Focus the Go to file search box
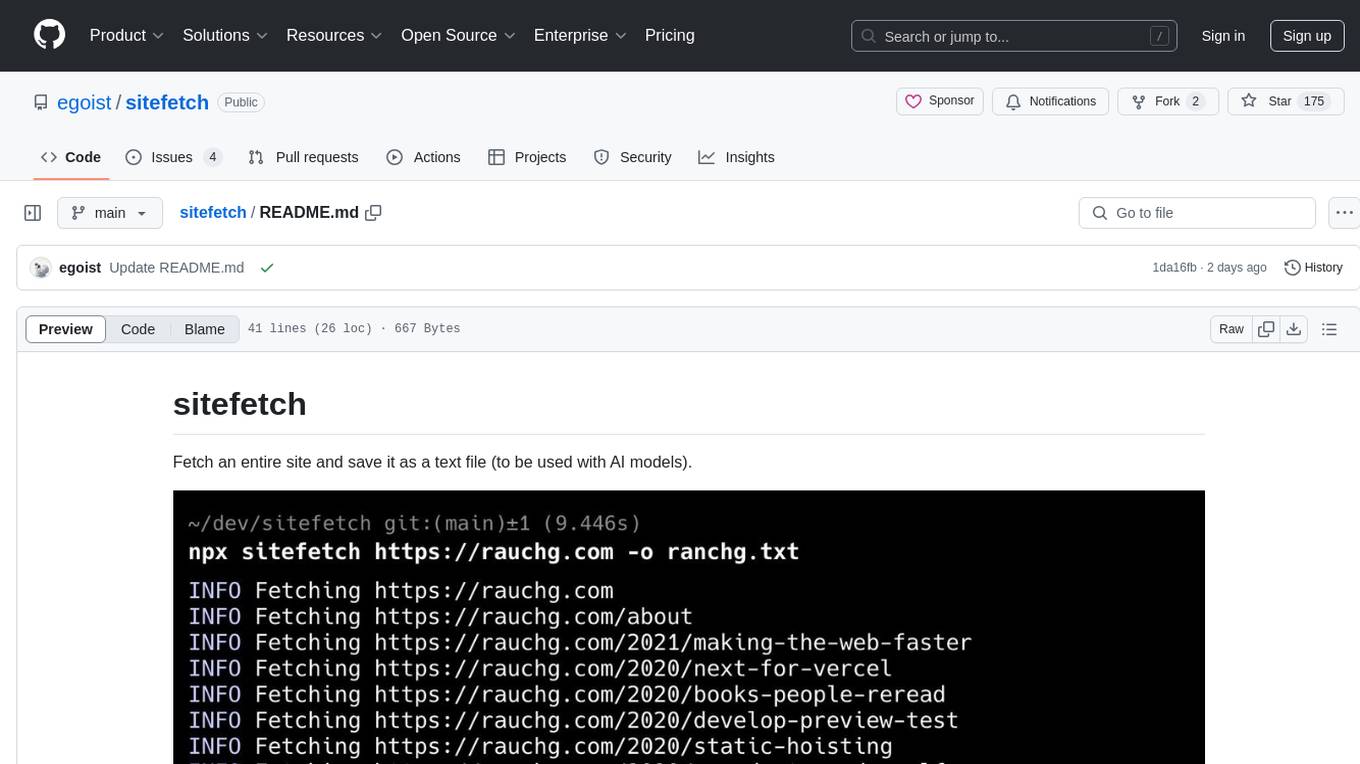Screen dimensions: 1360x764 click(x=1197, y=213)
